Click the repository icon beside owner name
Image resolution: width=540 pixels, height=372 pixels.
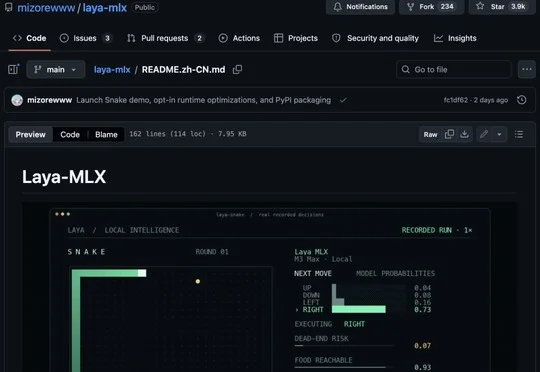9,7
